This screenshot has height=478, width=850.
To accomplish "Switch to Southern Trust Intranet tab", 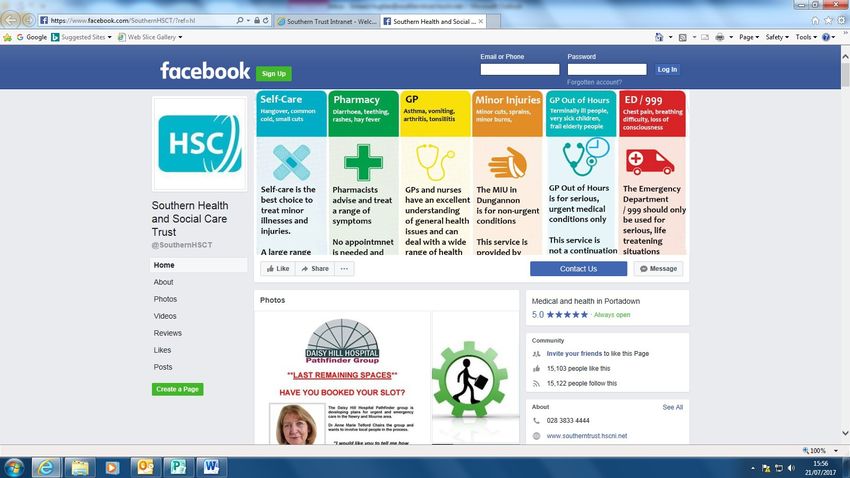I will 327,21.
